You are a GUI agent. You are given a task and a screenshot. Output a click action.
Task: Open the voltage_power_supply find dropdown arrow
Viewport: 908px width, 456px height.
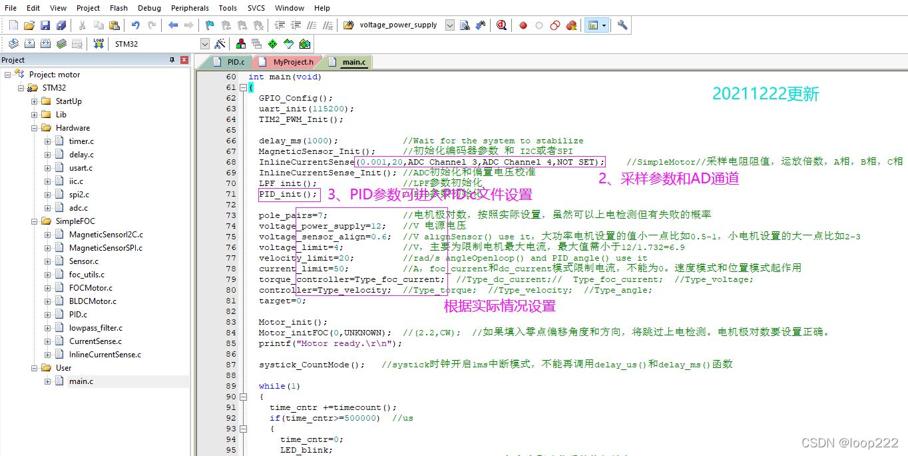point(449,25)
